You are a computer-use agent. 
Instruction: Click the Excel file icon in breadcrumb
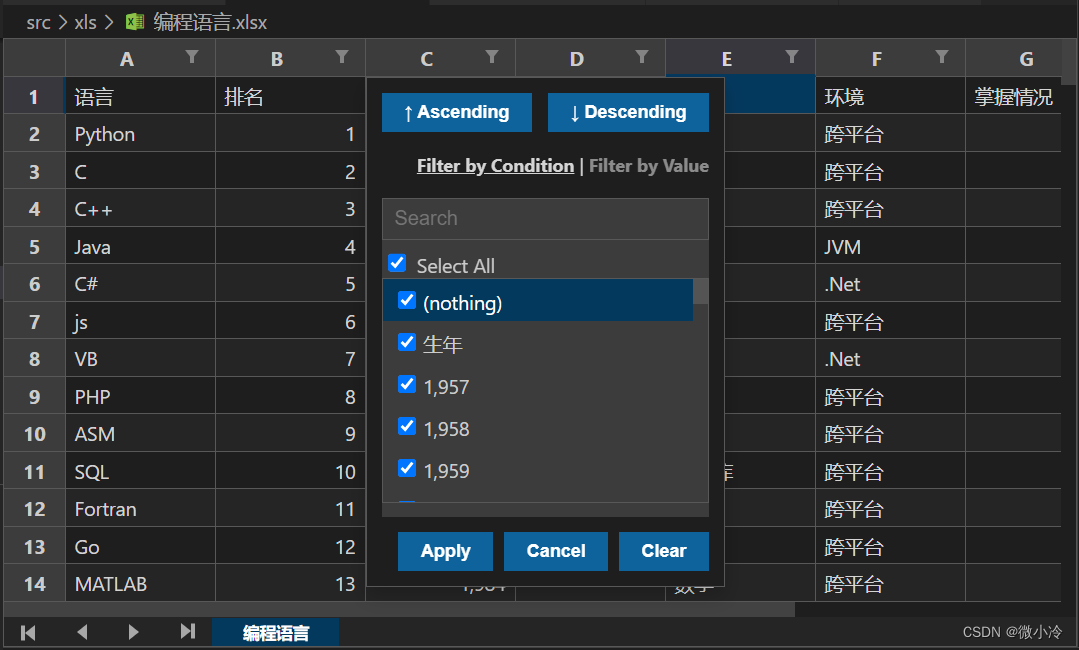click(135, 22)
